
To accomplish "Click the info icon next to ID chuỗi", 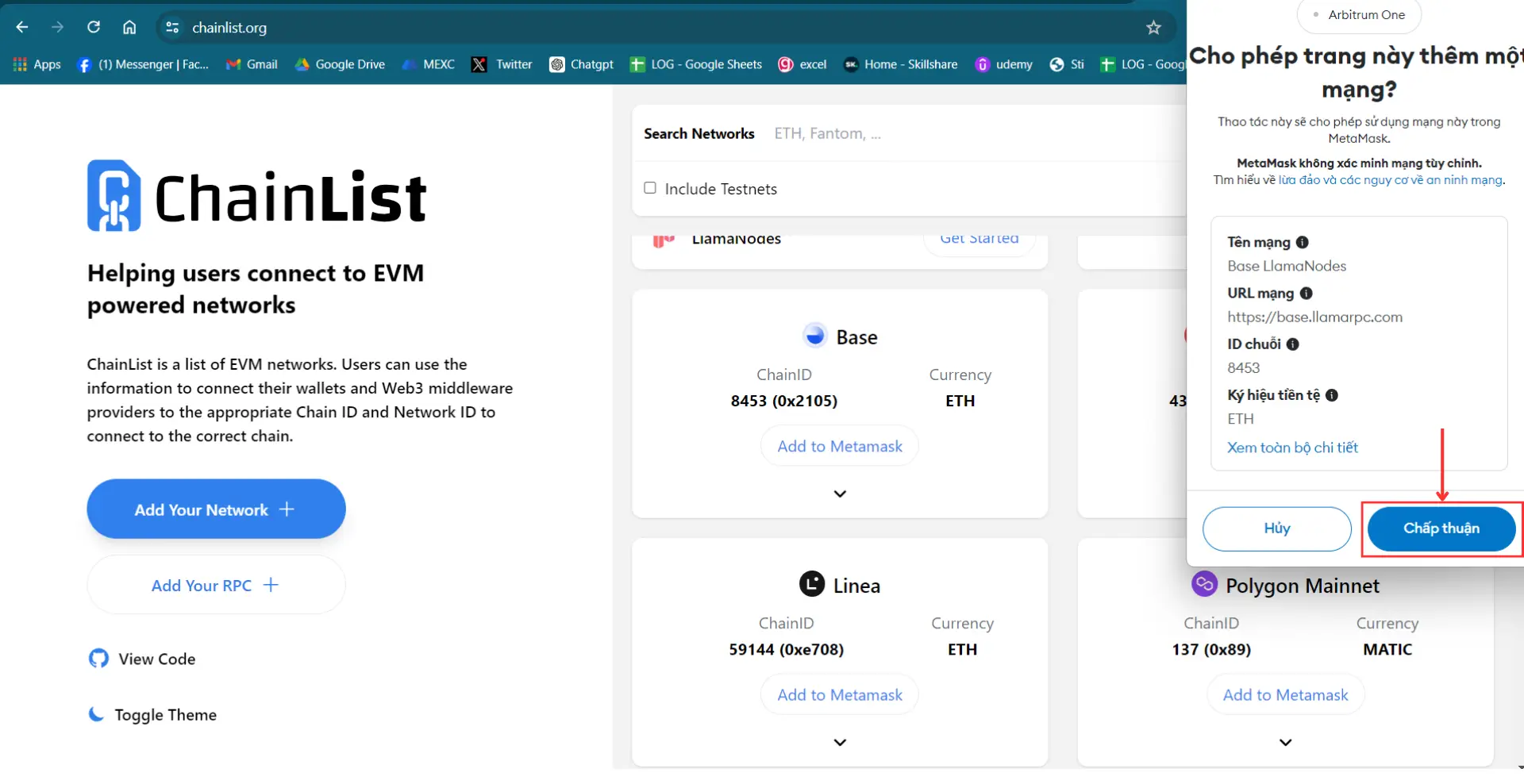I will [x=1292, y=344].
